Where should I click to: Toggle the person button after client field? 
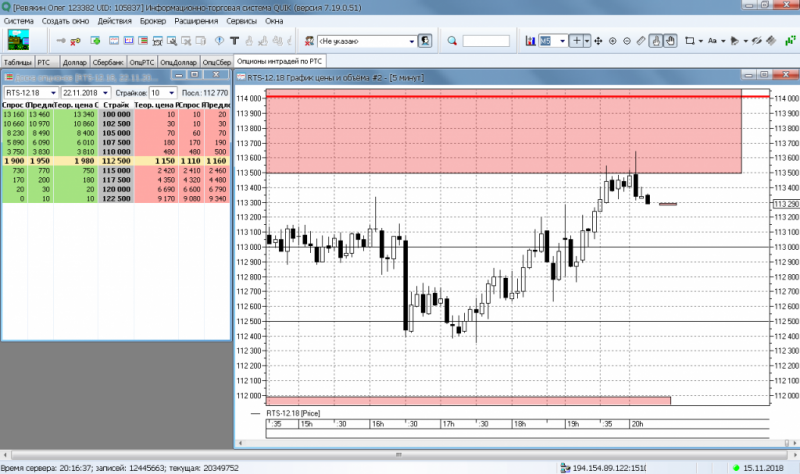click(x=425, y=41)
